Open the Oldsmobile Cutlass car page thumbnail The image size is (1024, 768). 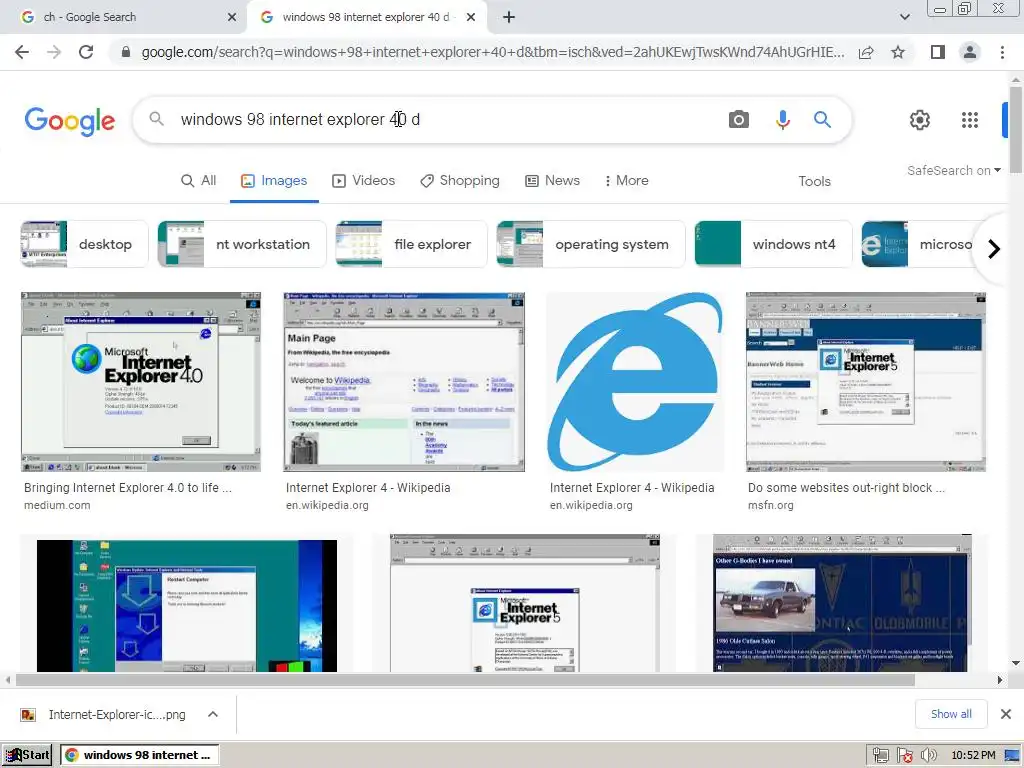[x=842, y=603]
